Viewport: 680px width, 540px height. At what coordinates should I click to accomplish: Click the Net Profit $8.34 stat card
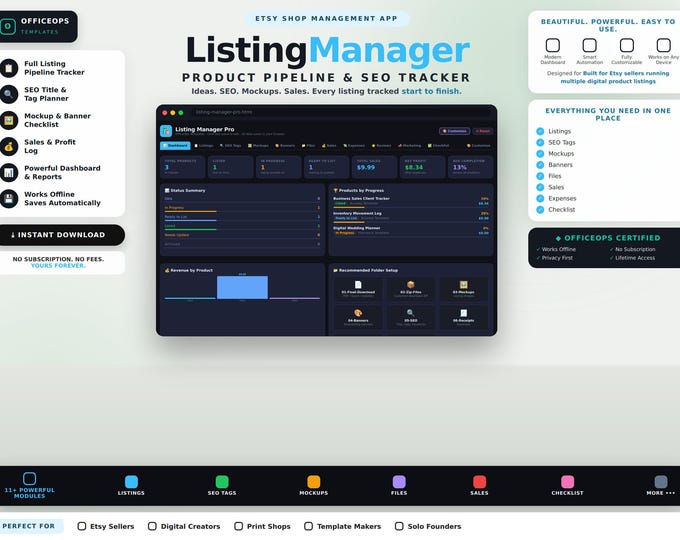point(422,167)
